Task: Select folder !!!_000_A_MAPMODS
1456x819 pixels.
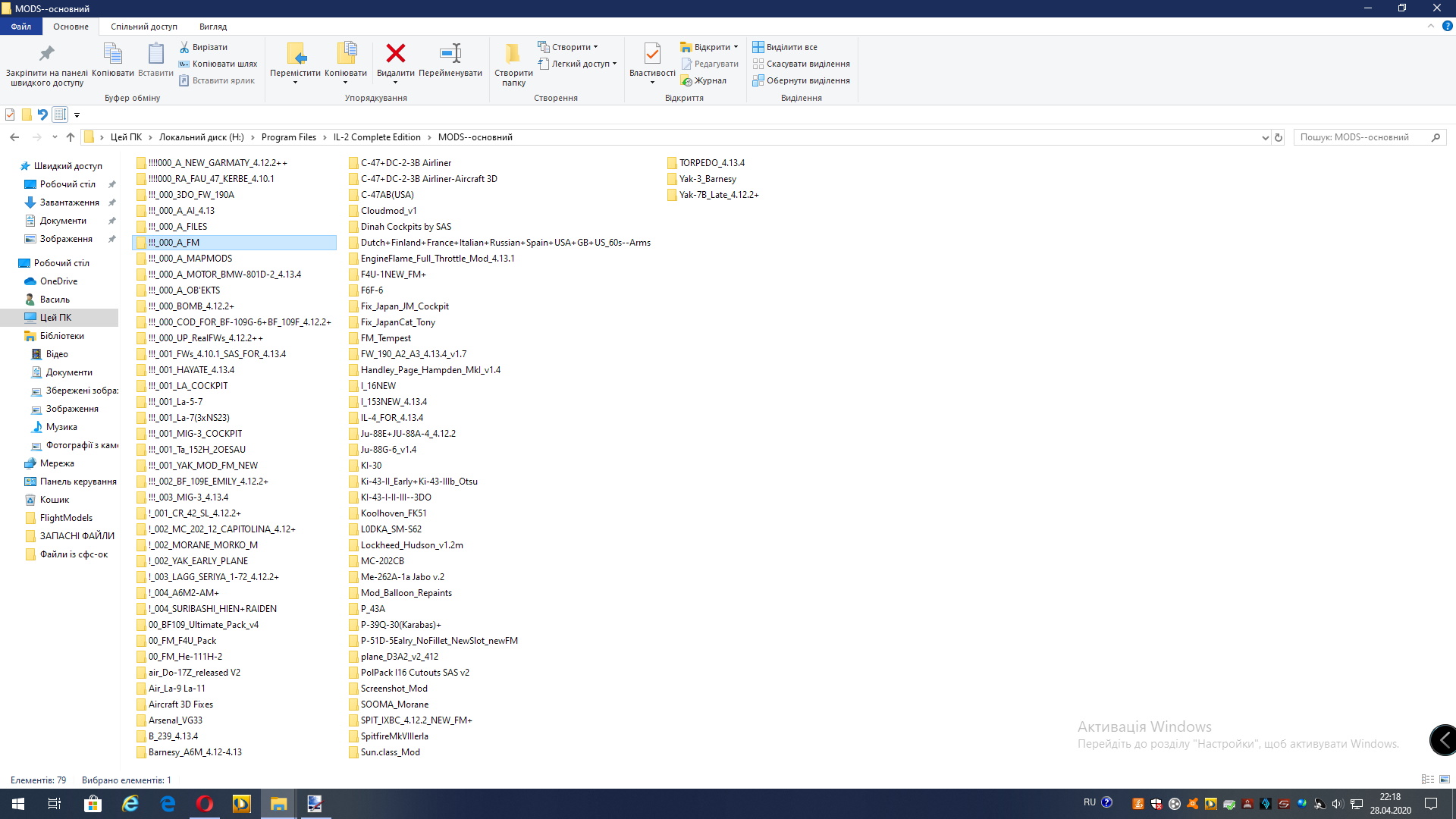Action: pyautogui.click(x=190, y=259)
